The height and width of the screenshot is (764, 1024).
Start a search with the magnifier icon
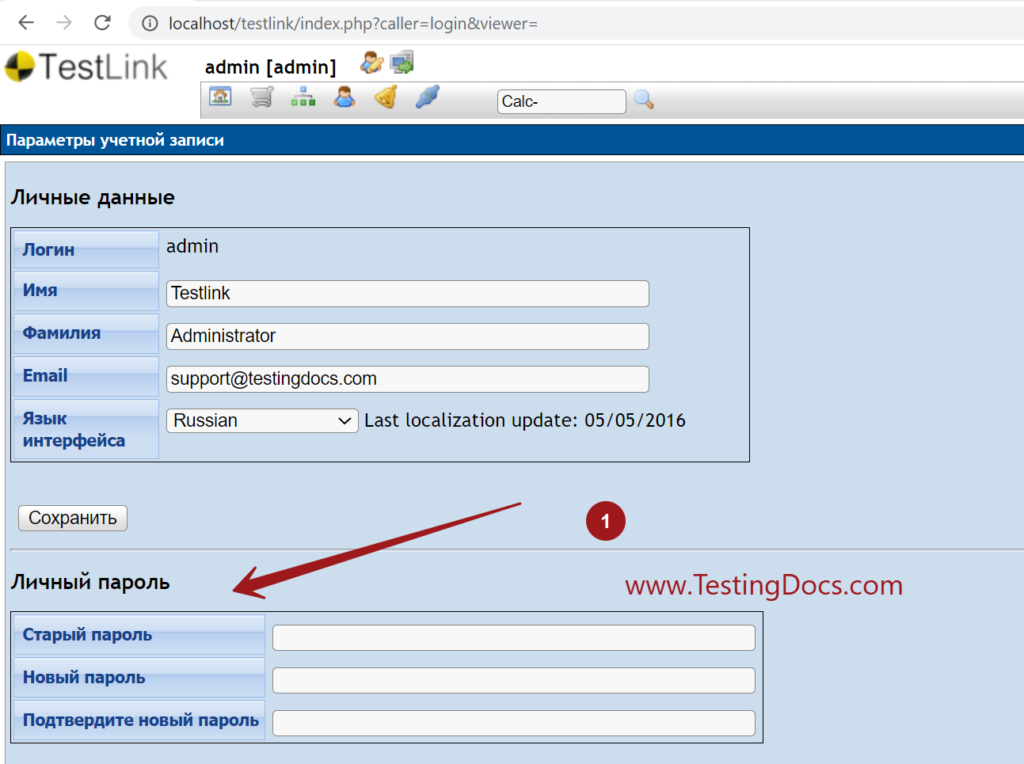tap(643, 100)
